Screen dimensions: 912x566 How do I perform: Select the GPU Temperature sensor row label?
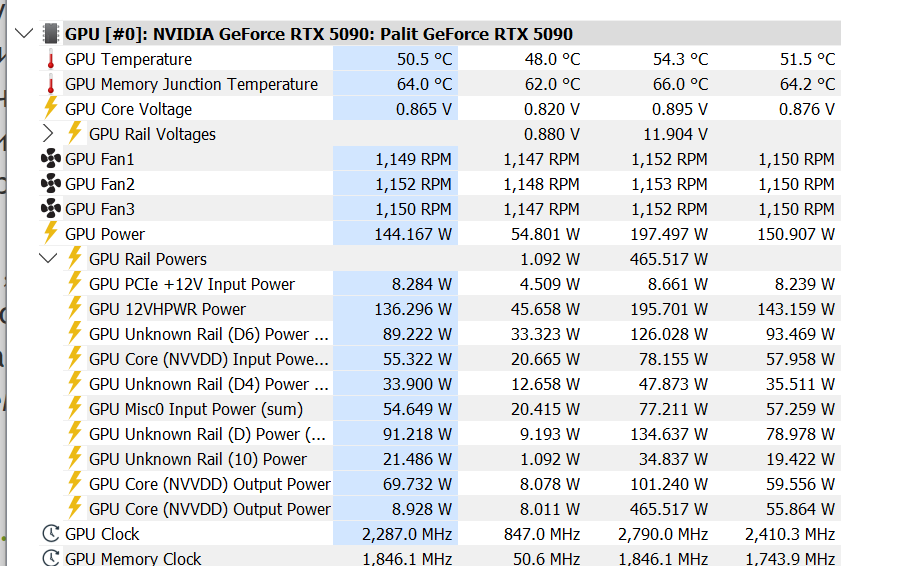[x=129, y=59]
